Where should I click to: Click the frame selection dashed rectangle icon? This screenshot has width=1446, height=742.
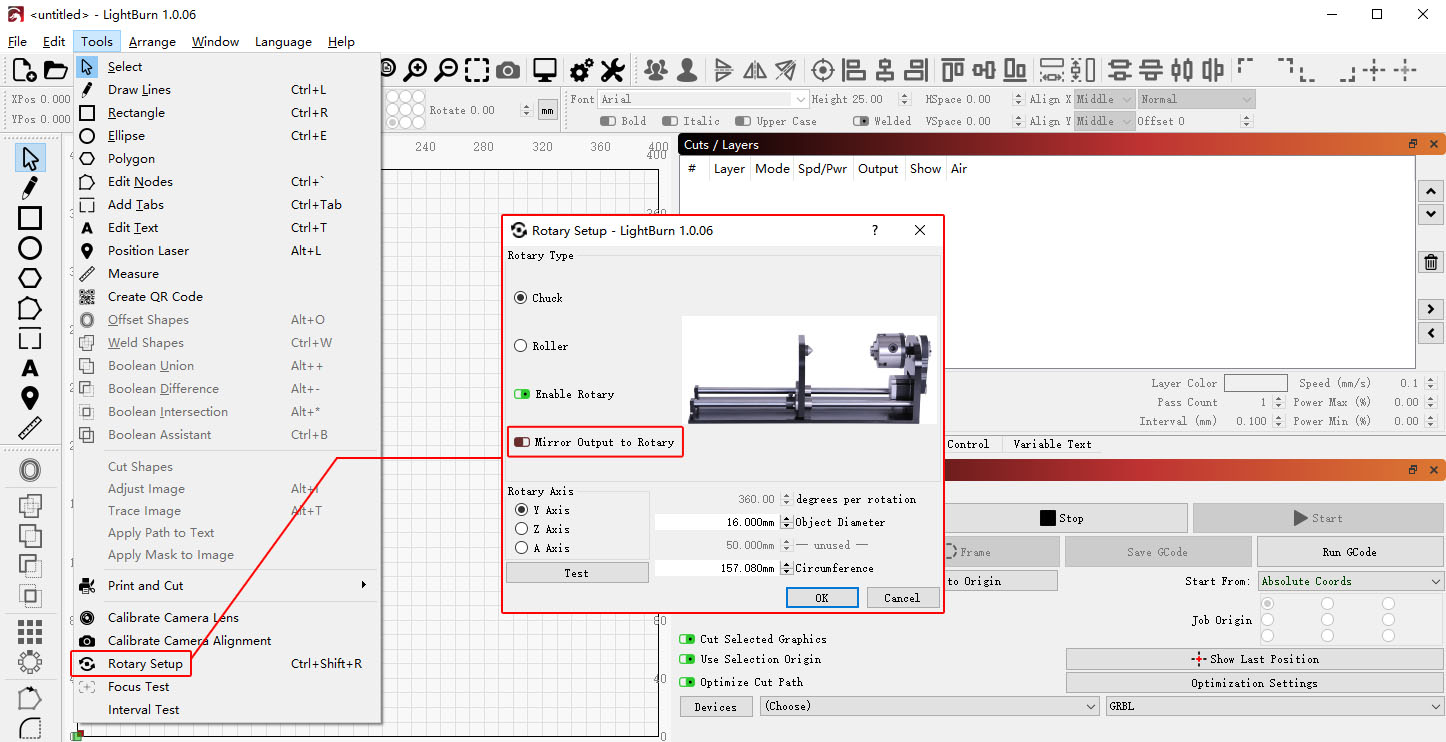[477, 70]
